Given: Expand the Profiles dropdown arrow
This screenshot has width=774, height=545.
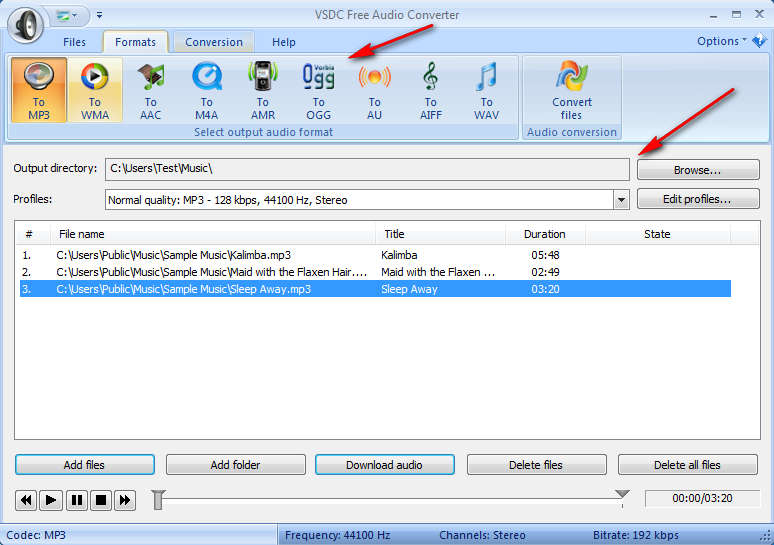Looking at the screenshot, I should 621,200.
